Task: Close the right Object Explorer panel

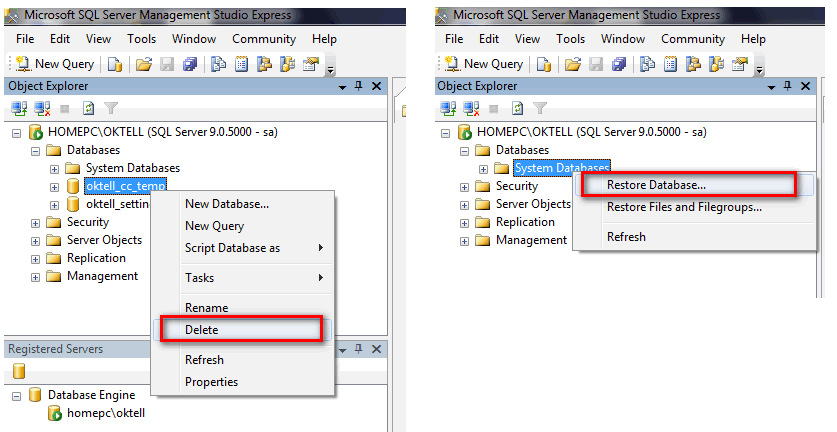Action: pos(806,87)
